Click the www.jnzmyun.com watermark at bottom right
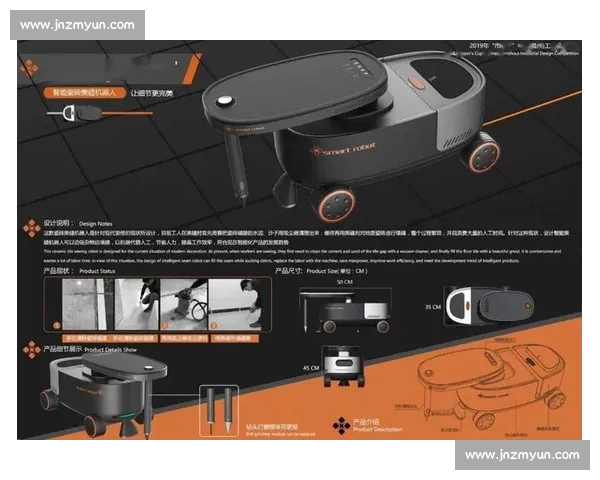 (522, 455)
